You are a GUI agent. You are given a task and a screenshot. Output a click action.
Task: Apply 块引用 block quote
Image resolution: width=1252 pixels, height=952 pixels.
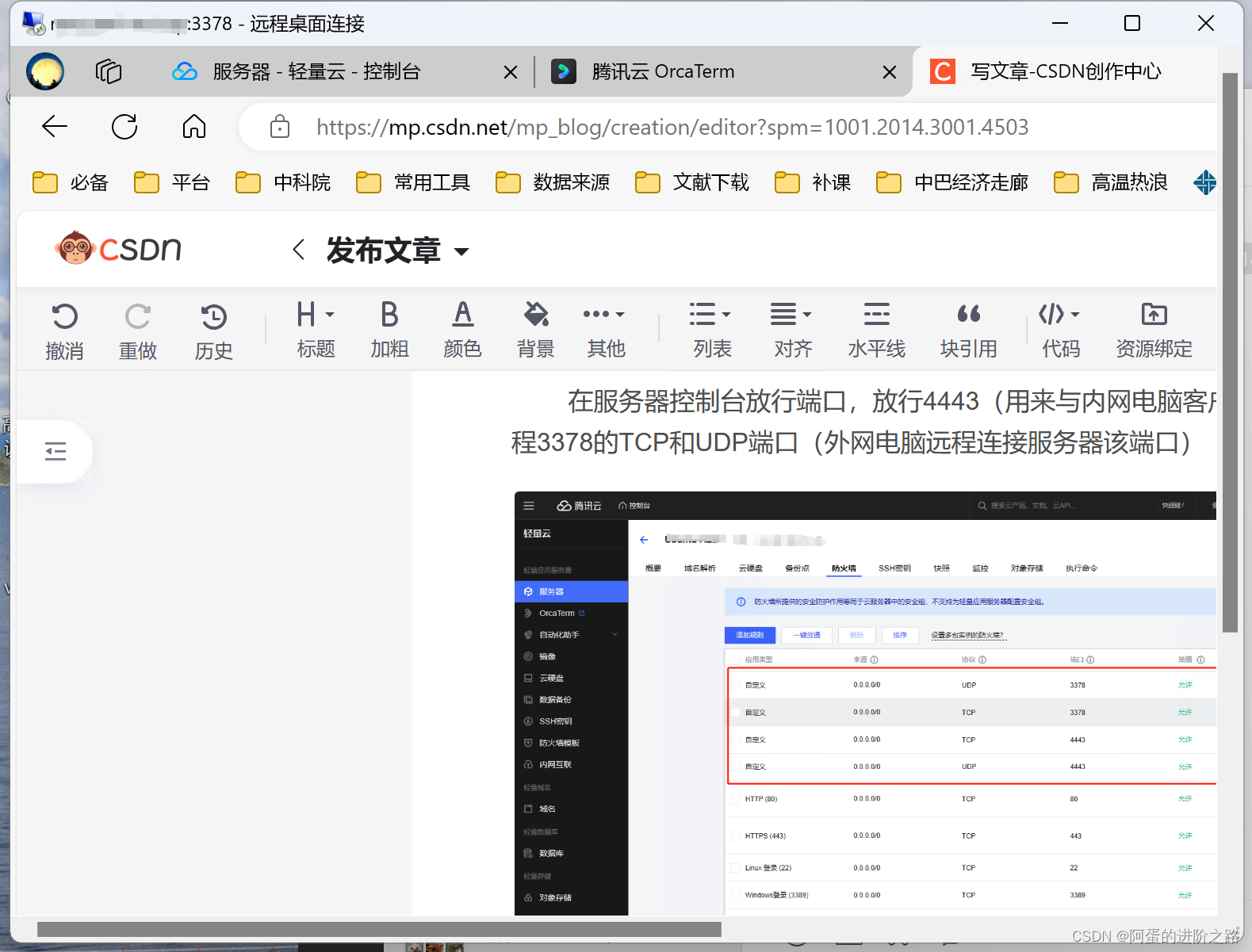point(968,330)
